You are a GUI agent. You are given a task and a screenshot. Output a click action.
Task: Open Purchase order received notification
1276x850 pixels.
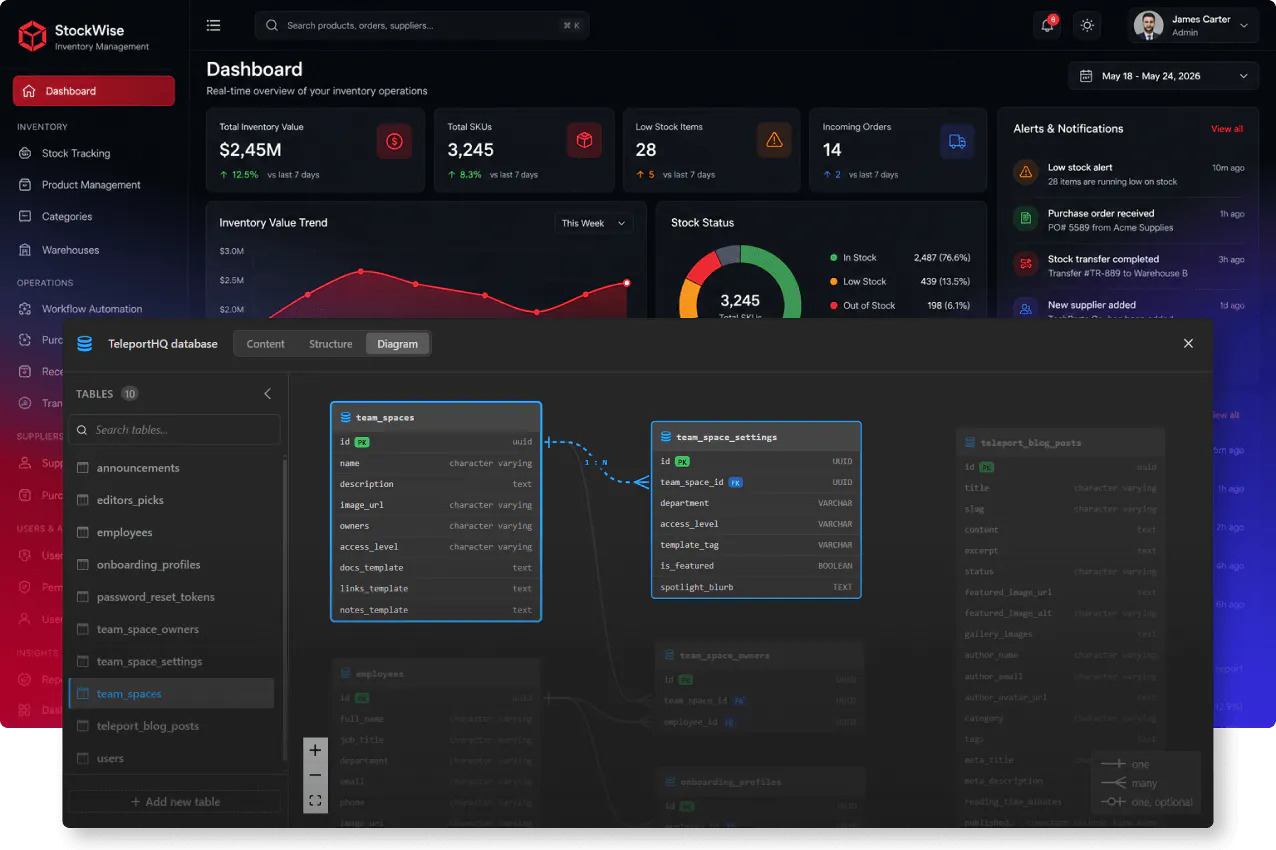(x=1128, y=220)
